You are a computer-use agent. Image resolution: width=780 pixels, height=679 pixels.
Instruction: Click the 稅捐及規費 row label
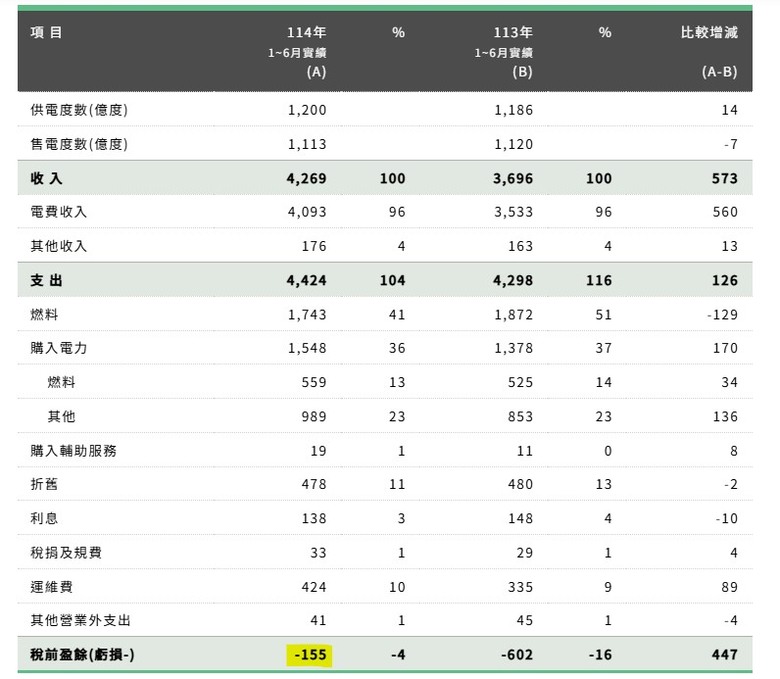point(66,553)
